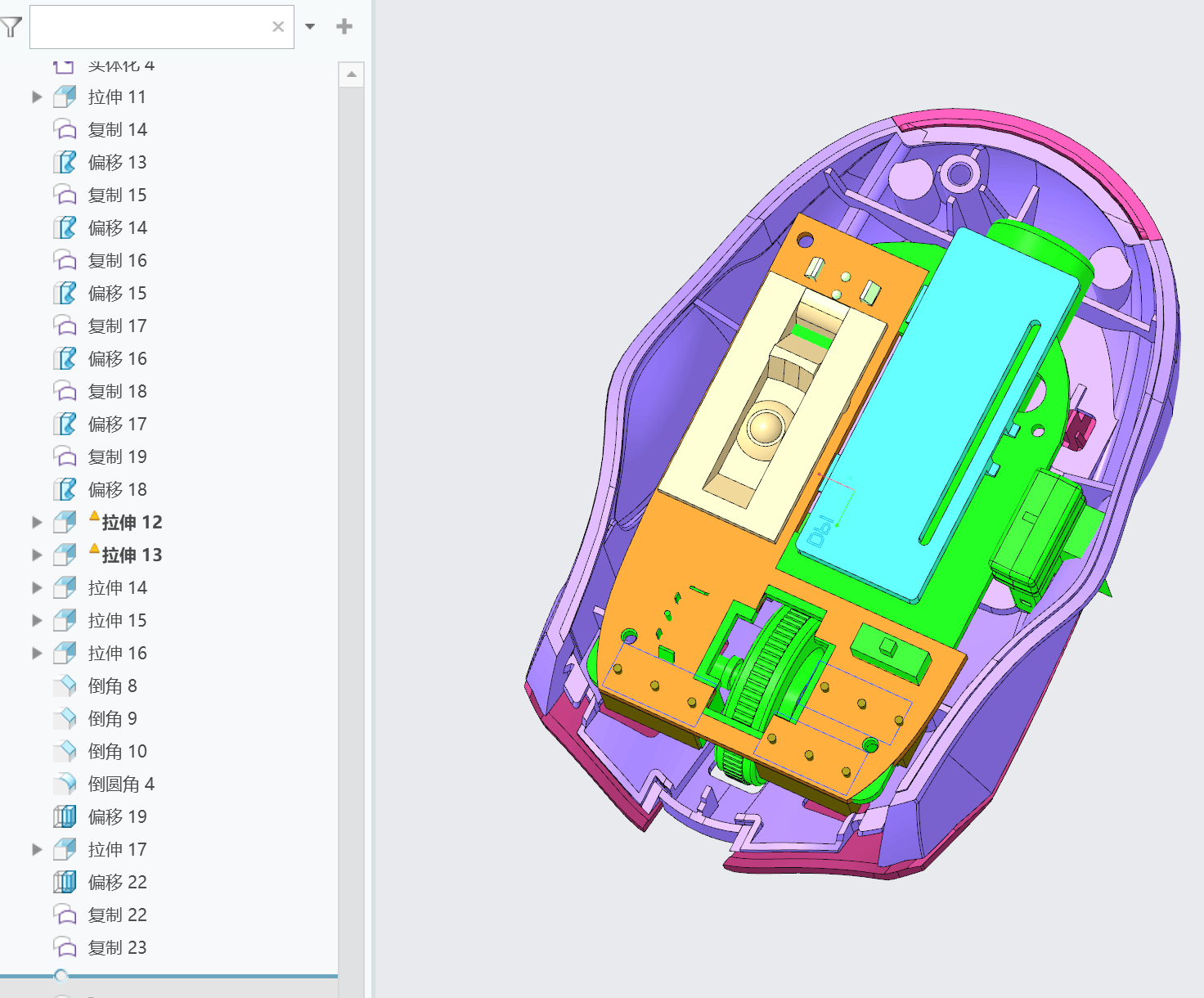Click the 拉伸 16 tree label
The image size is (1204, 998).
point(118,653)
